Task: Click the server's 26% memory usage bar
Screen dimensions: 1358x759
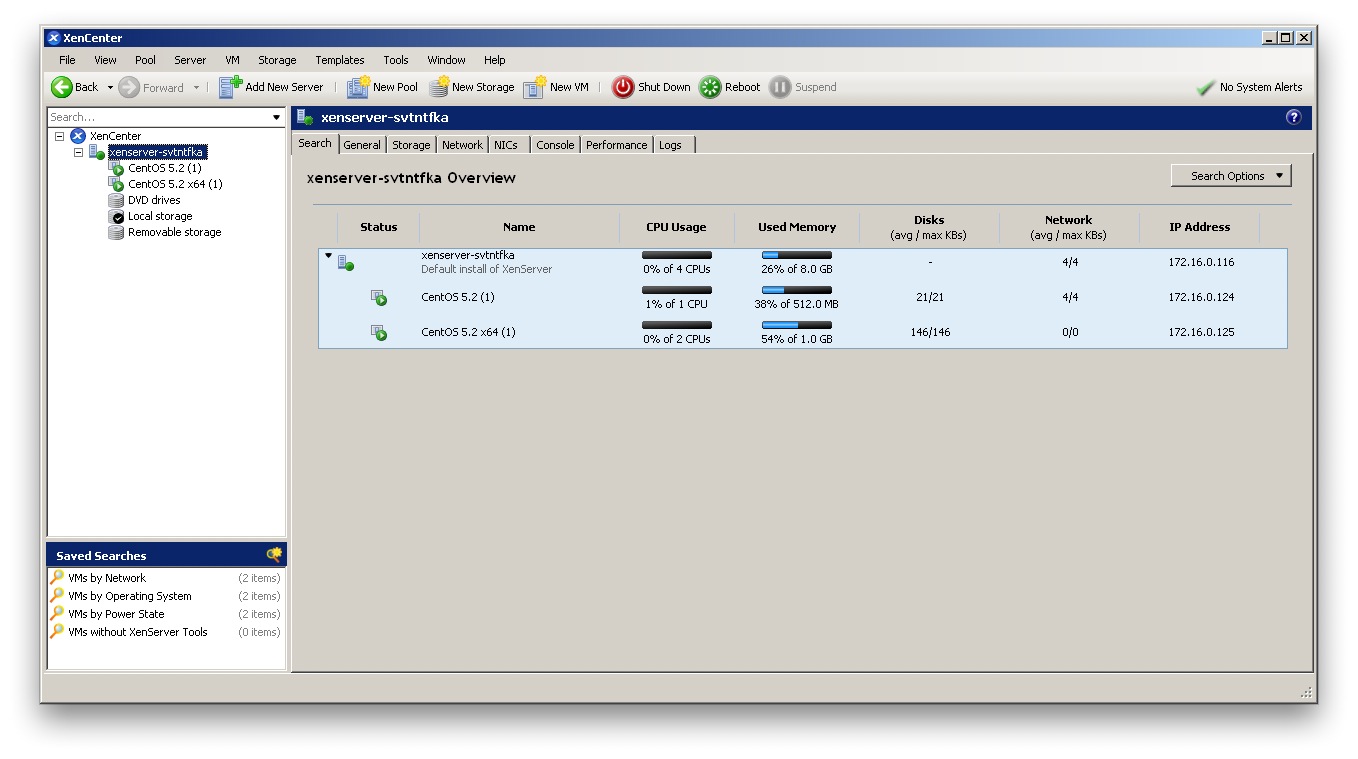Action: pos(797,256)
